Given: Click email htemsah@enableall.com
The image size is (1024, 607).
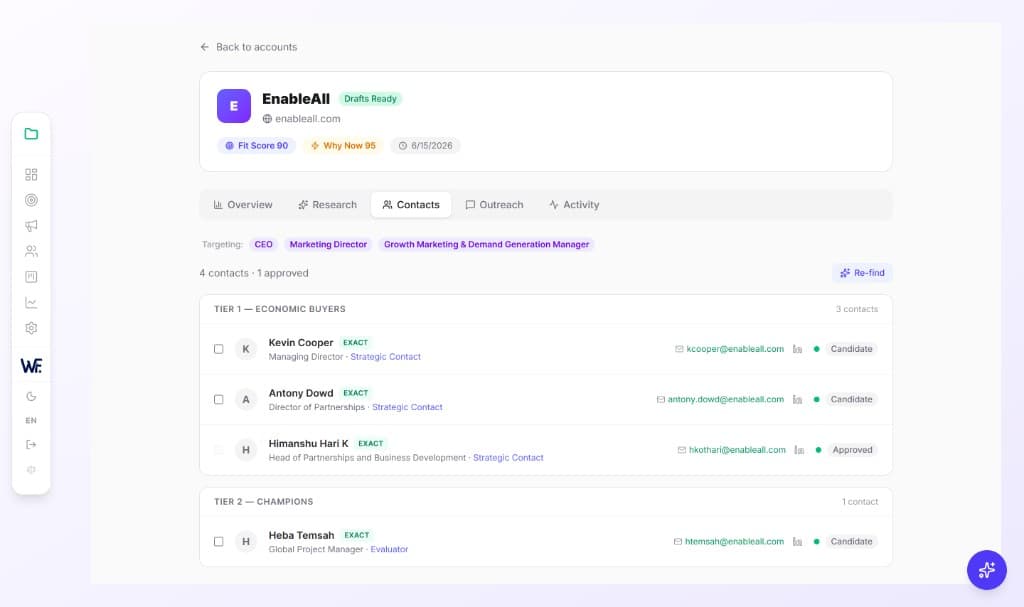Looking at the screenshot, I should [734, 542].
